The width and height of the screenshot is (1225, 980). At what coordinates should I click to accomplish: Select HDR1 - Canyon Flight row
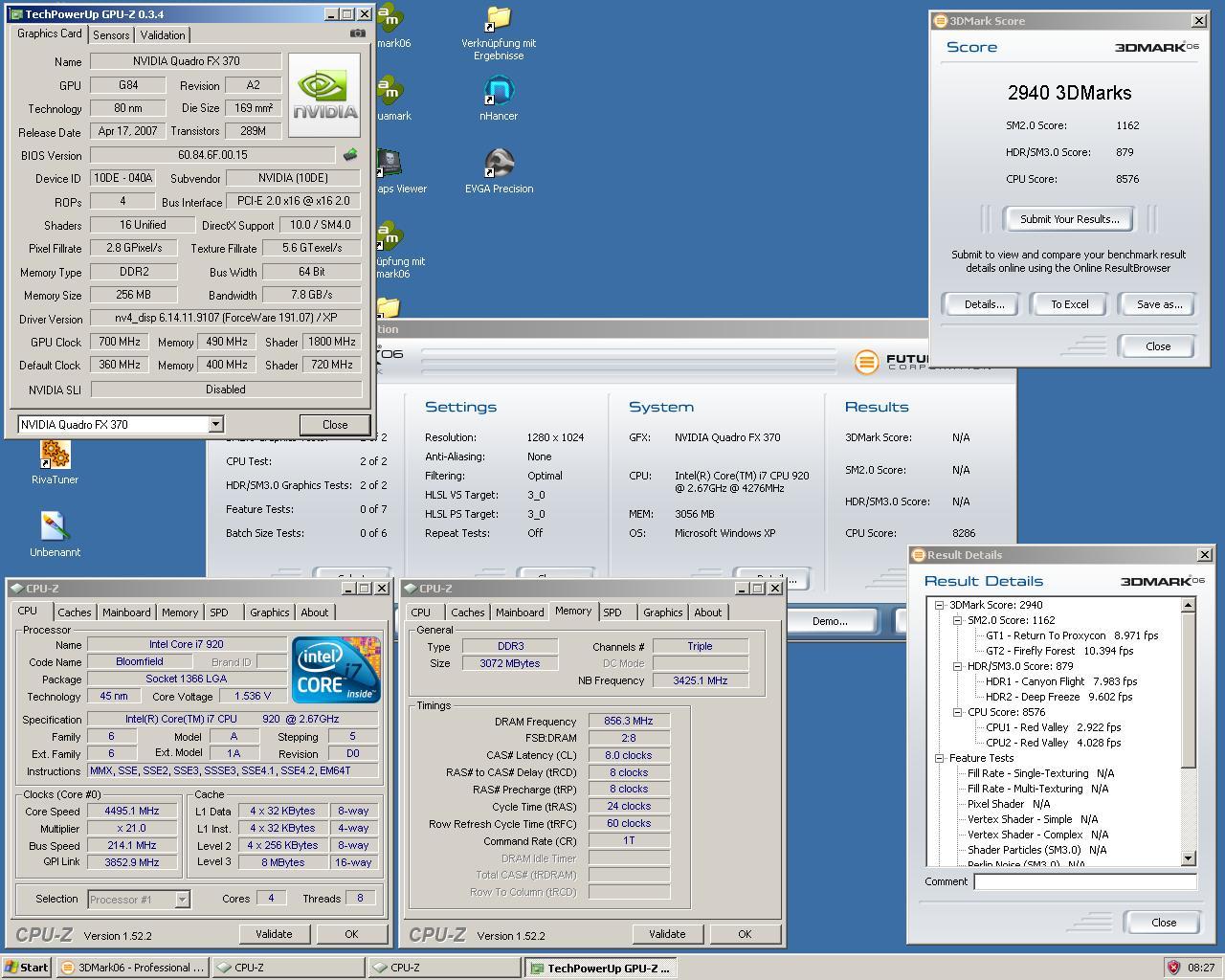pyautogui.click(x=1061, y=681)
